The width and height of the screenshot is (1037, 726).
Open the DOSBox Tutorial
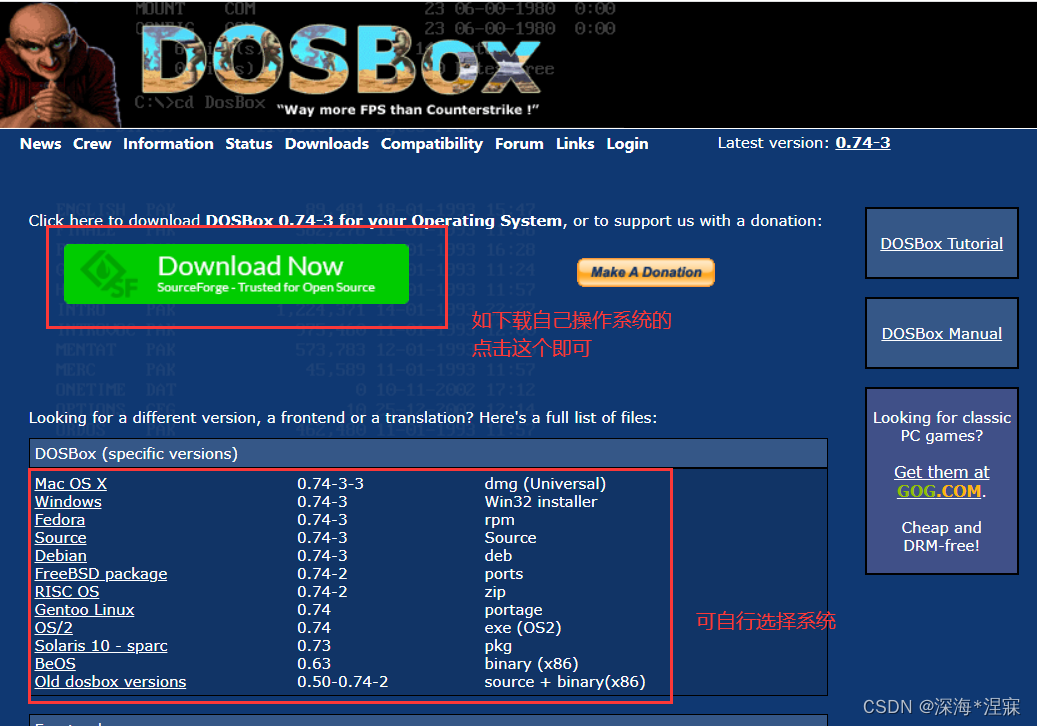pos(941,243)
